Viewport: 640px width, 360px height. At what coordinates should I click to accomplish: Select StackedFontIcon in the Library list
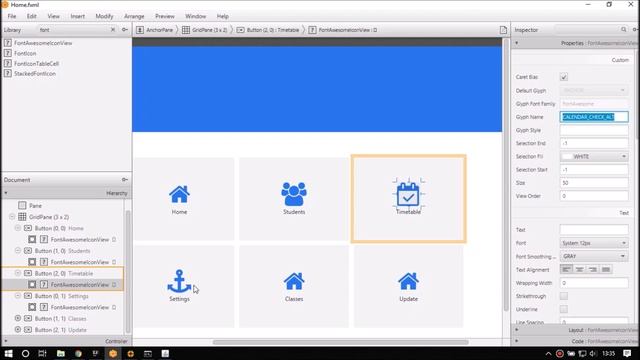pyautogui.click(x=35, y=73)
